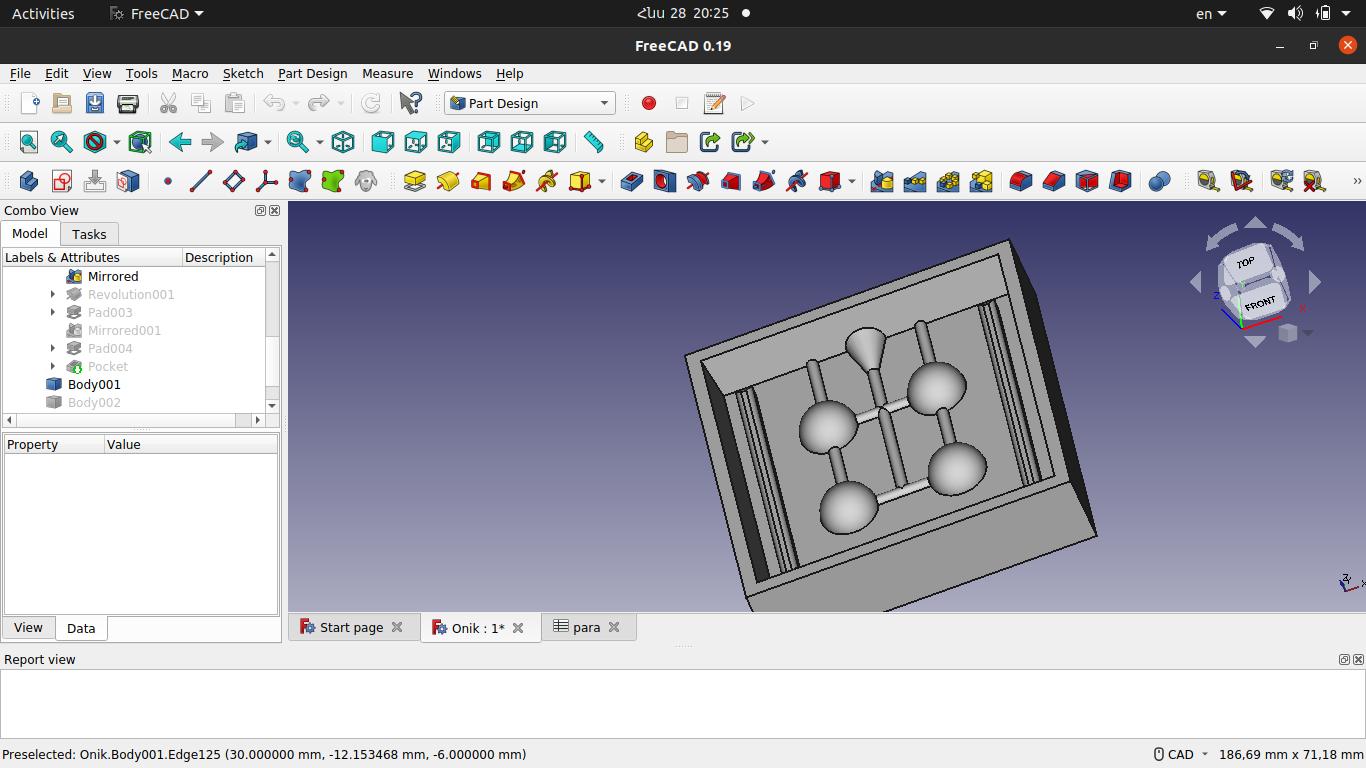Open the macros dialog icon

click(x=714, y=103)
